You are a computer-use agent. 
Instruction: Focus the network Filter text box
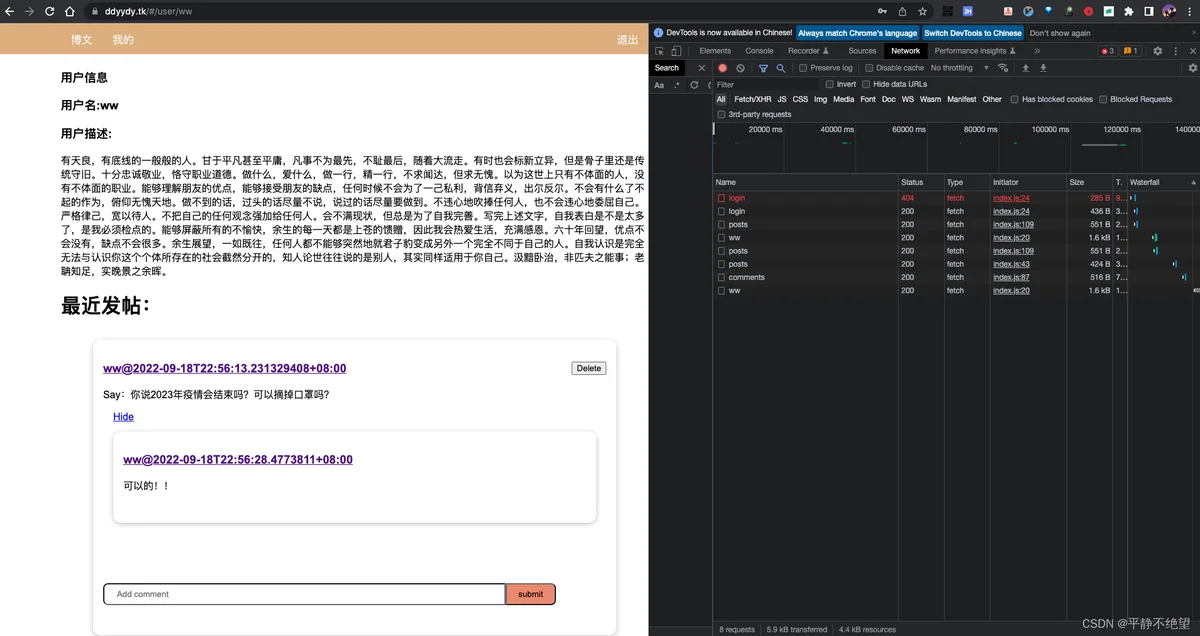(x=764, y=85)
